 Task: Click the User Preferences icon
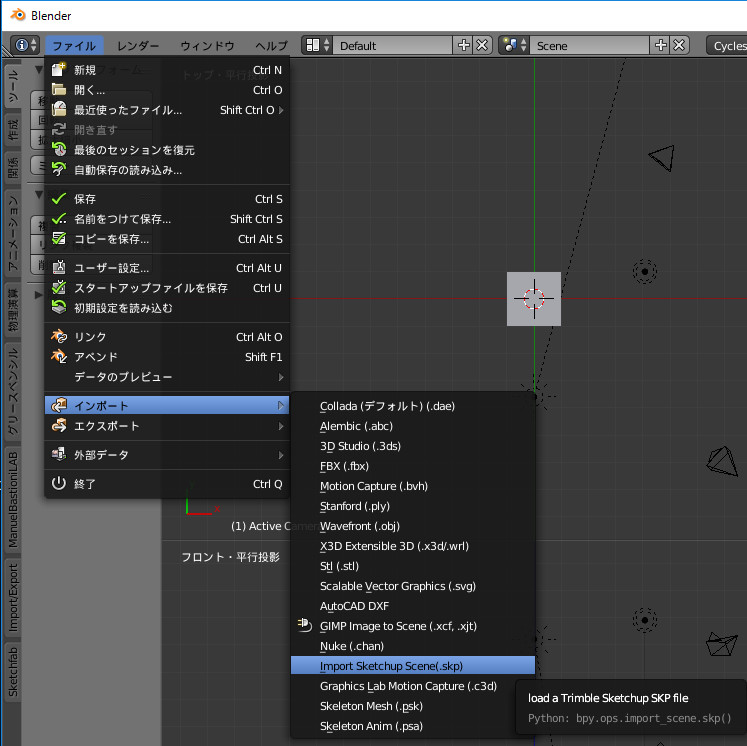[59, 268]
